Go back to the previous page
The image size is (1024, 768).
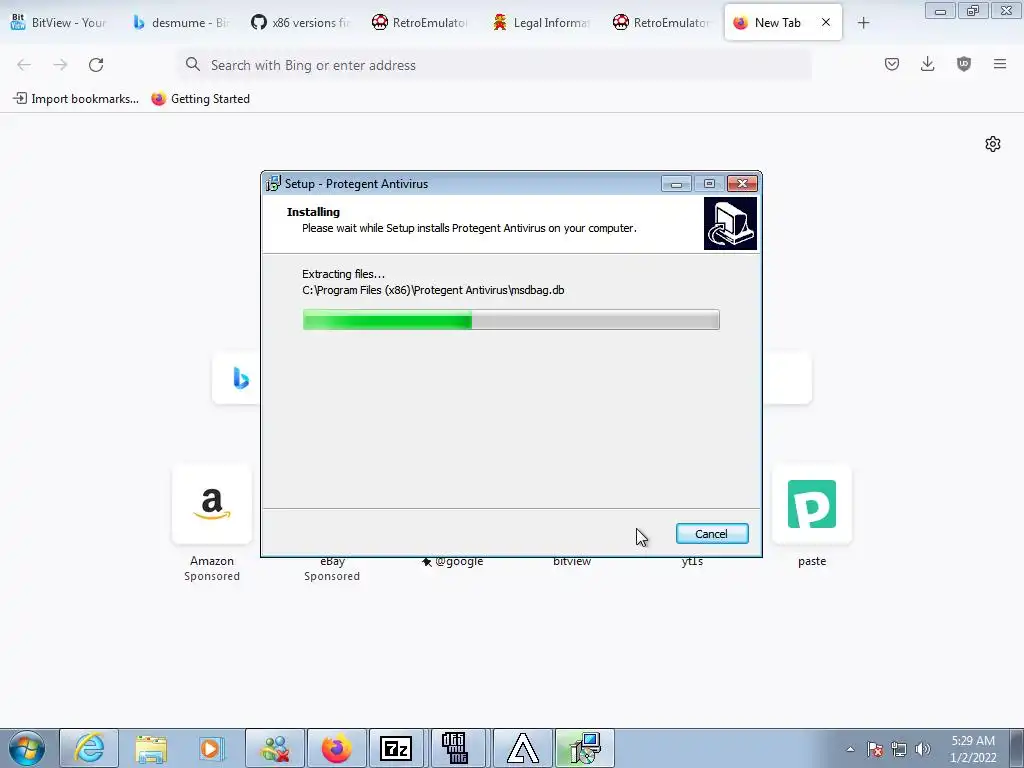point(24,65)
